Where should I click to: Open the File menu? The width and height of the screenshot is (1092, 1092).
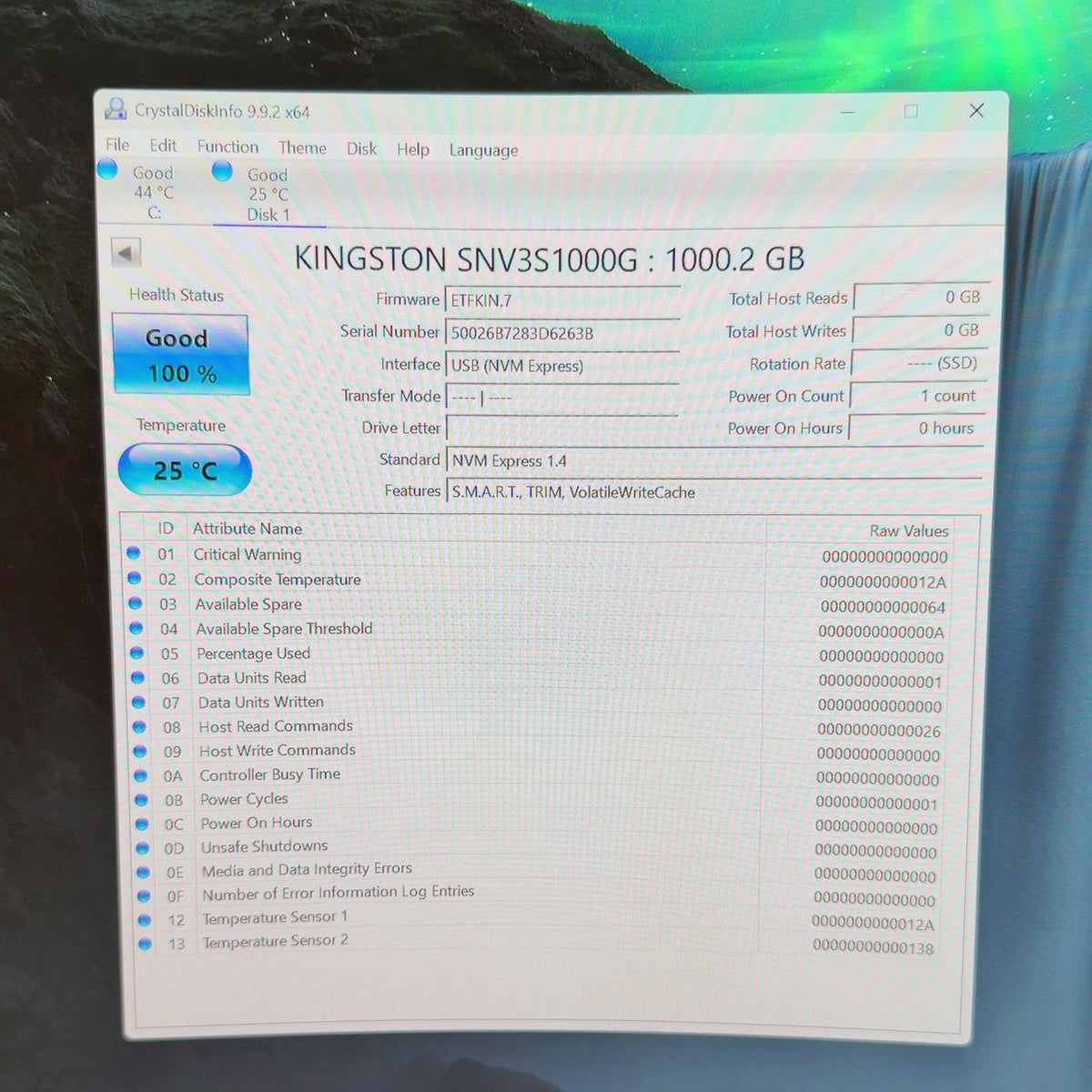tap(117, 145)
